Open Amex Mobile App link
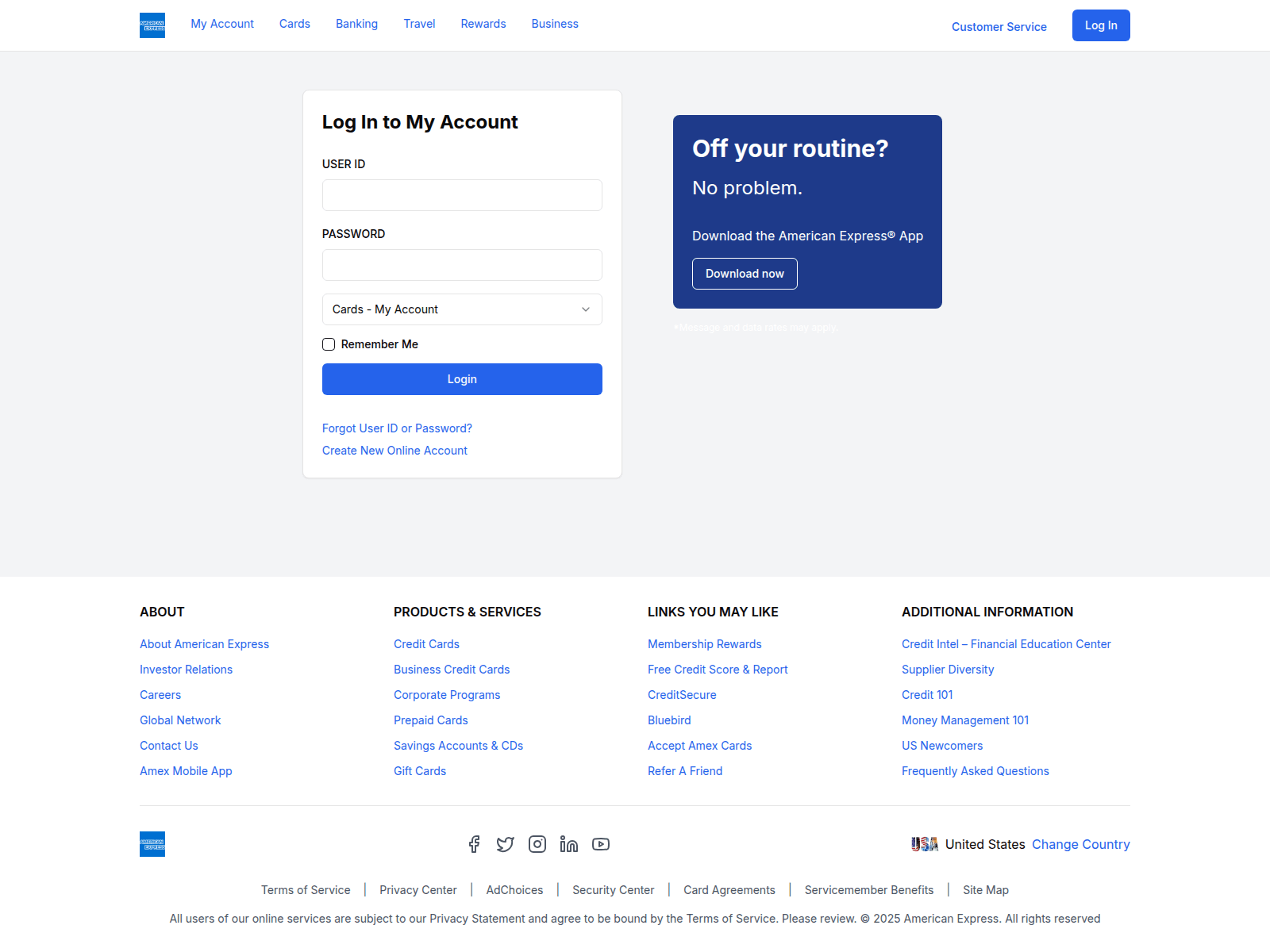Viewport: 1270px width, 952px height. [186, 771]
